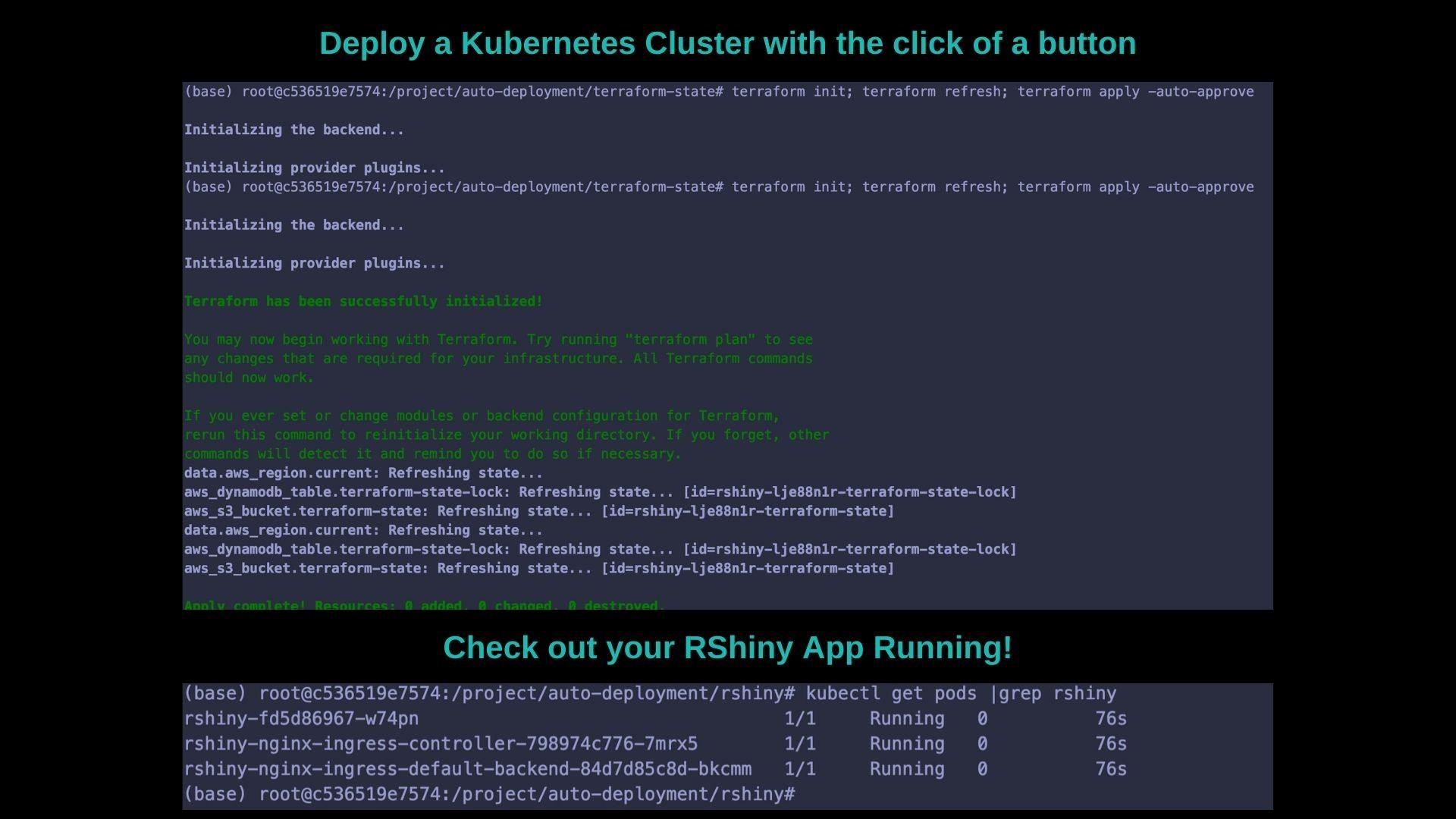Click pod 'rshiny-nginx-ingress-controller-798974c776-7mrx5'
The height and width of the screenshot is (819, 1456).
441,744
